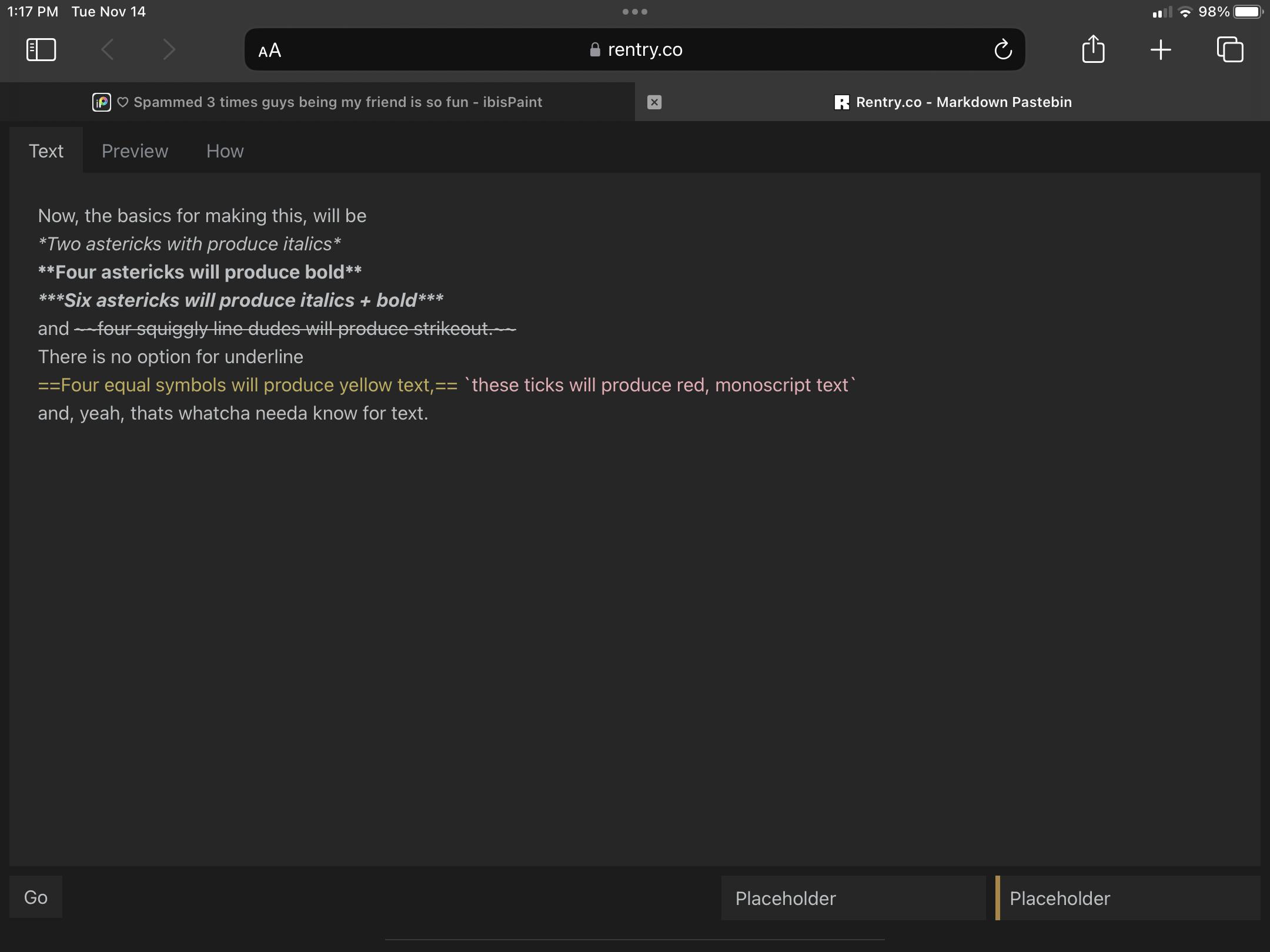The height and width of the screenshot is (952, 1270).
Task: Open the Safari sidebar panel
Action: pos(41,50)
